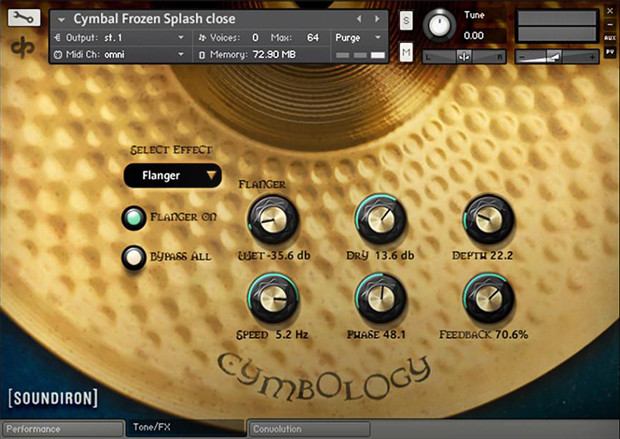Switch to the Performance tab

coord(63,429)
